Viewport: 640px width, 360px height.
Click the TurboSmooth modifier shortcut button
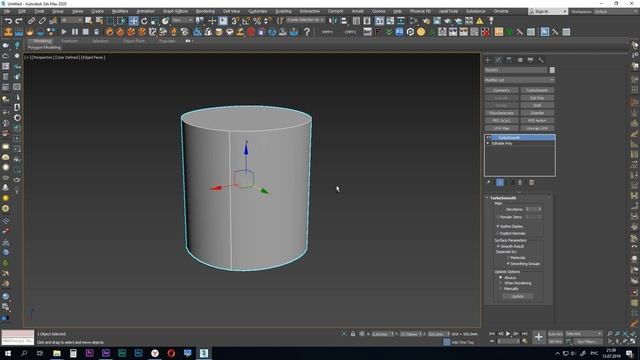537,90
